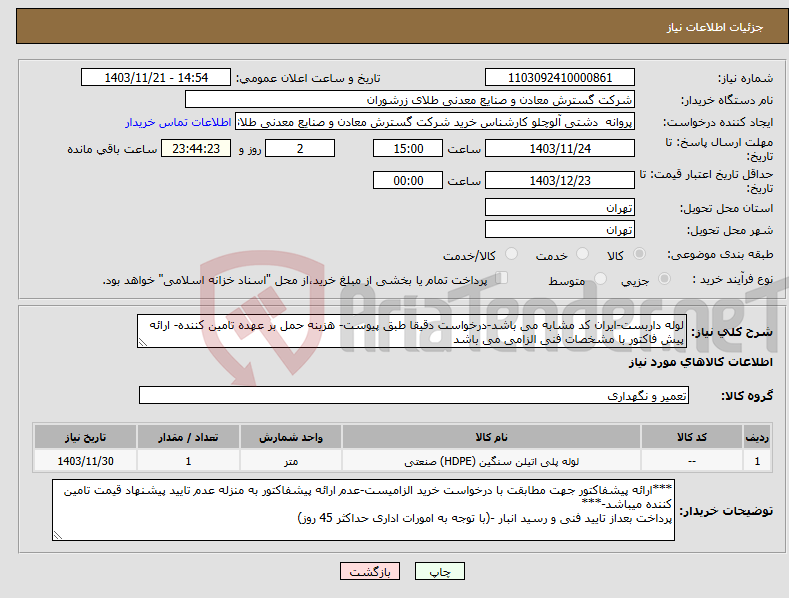Click the deadline time field 15:00
This screenshot has width=789, height=598.
[408, 148]
